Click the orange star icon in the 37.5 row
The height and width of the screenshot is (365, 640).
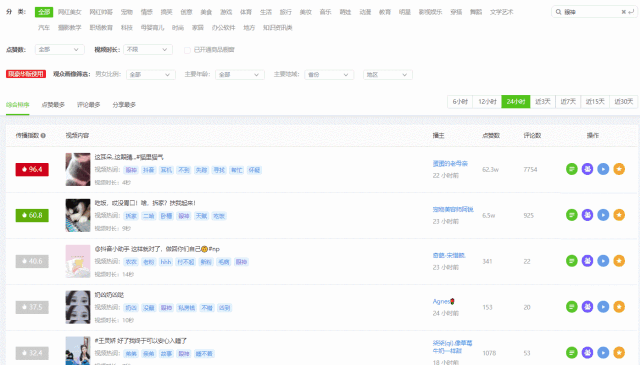click(619, 307)
